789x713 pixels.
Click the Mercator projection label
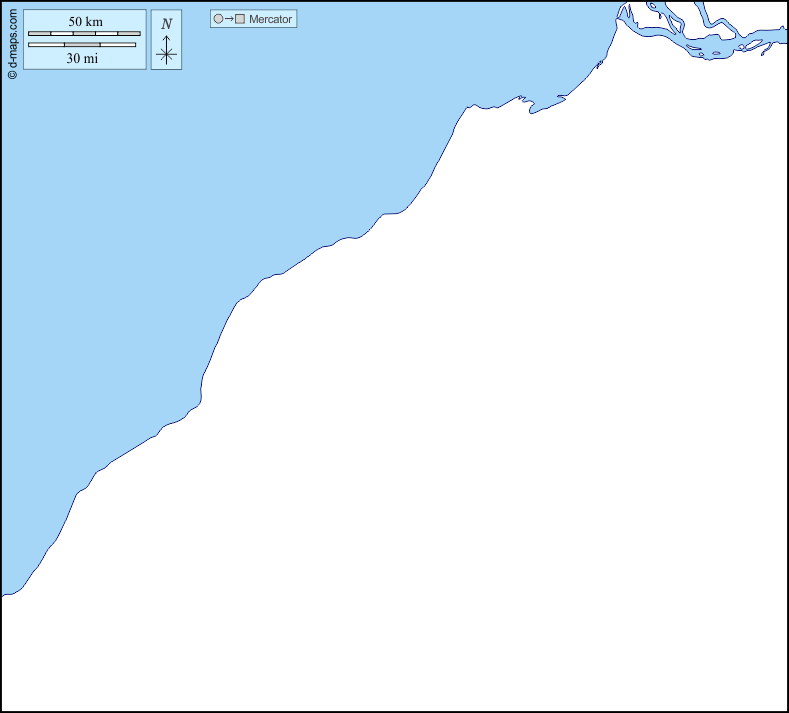(270, 19)
